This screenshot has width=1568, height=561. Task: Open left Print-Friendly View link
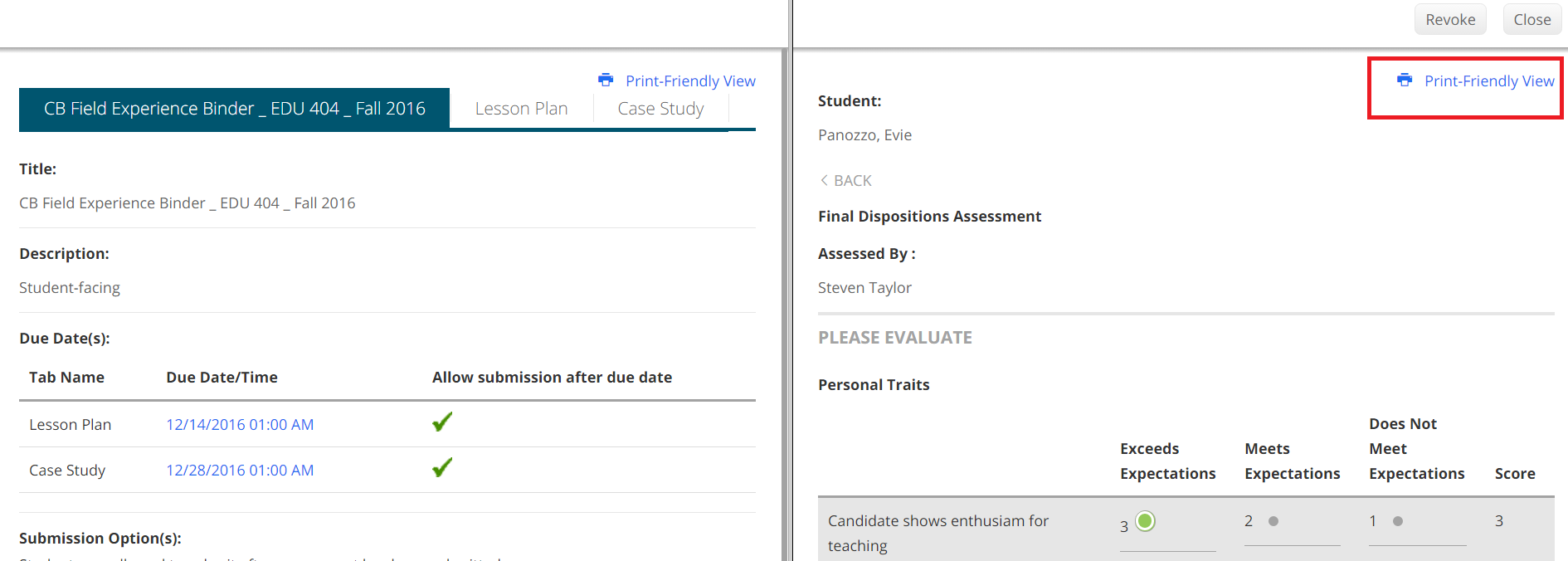click(x=690, y=80)
